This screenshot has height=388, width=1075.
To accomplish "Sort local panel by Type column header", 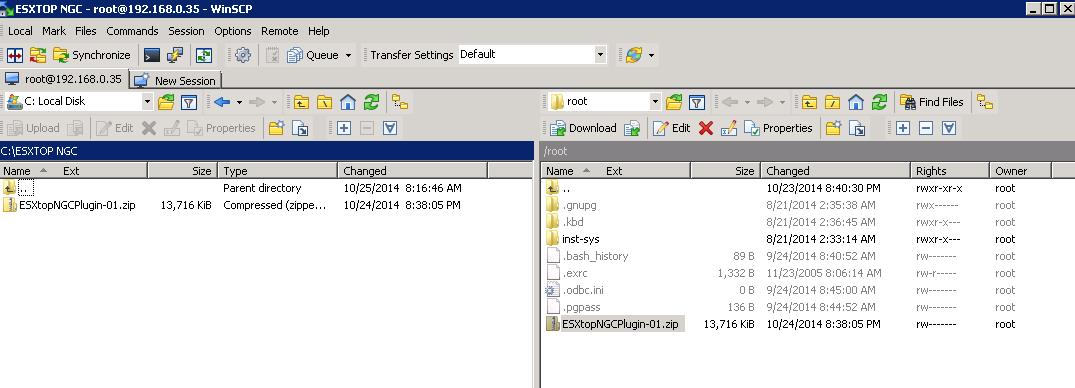I will [277, 171].
